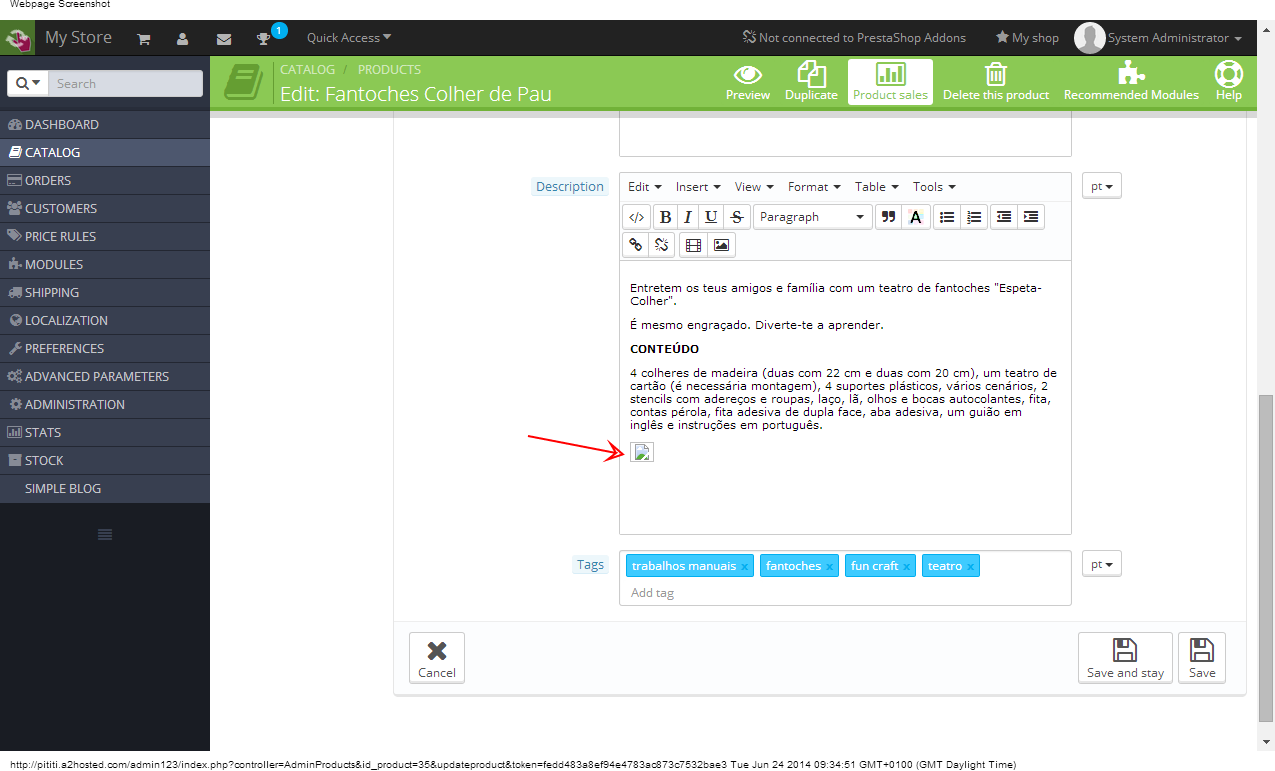
Task: Open the customers person icon
Action: (183, 39)
